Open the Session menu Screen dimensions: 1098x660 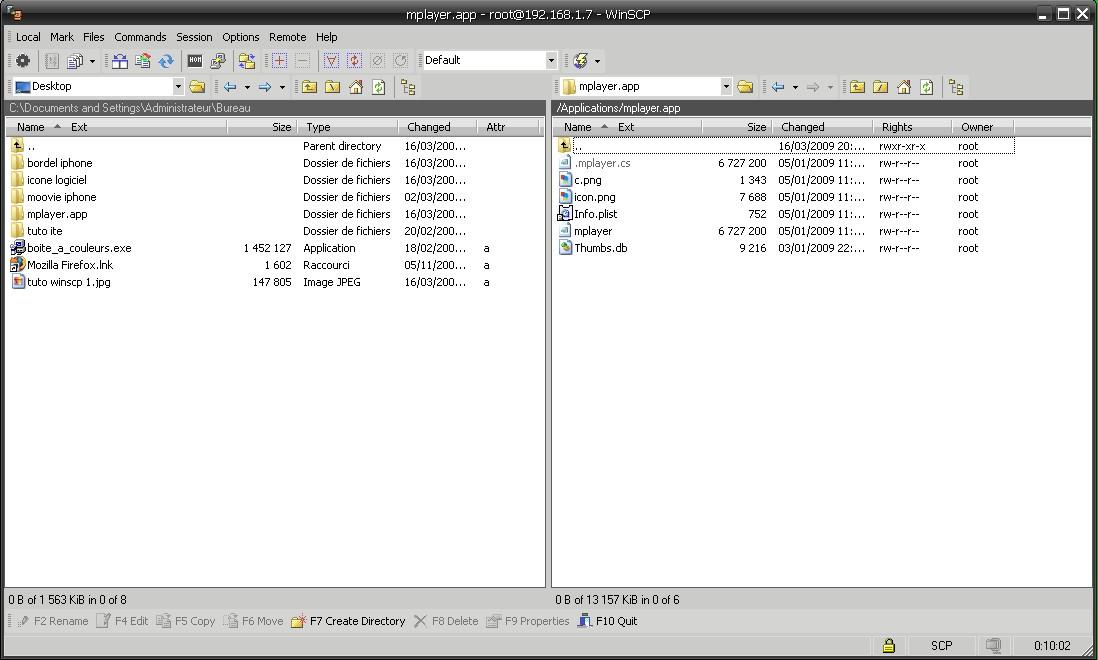tap(194, 37)
